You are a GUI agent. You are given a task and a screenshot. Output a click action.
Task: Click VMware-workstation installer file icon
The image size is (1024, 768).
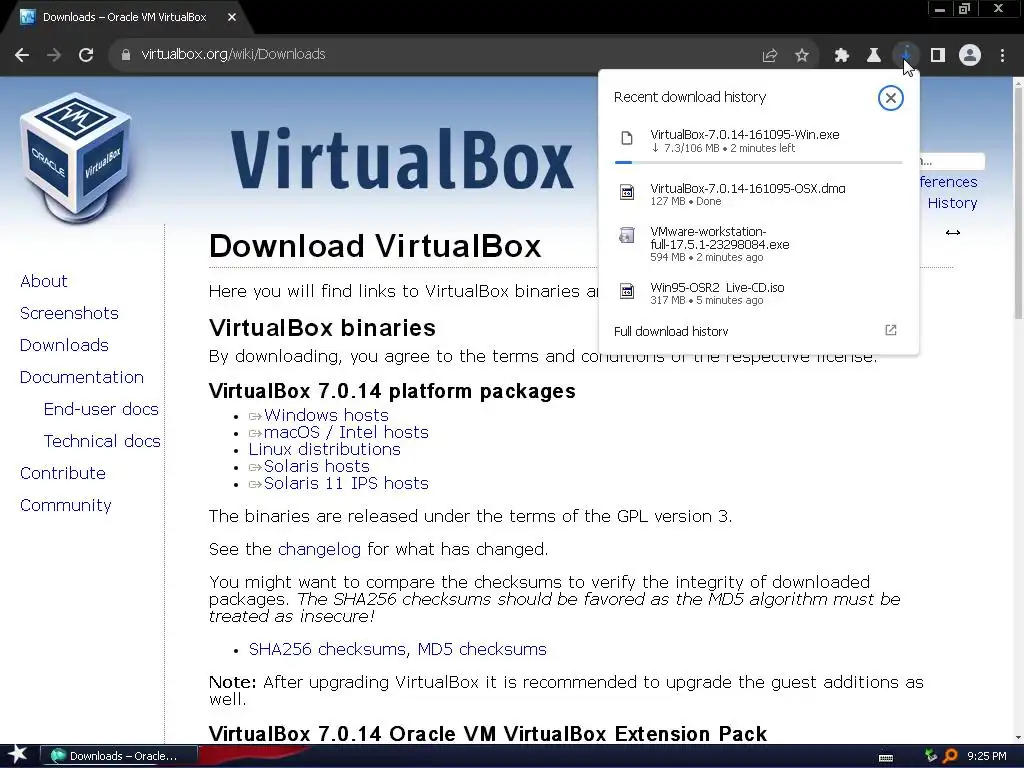627,235
